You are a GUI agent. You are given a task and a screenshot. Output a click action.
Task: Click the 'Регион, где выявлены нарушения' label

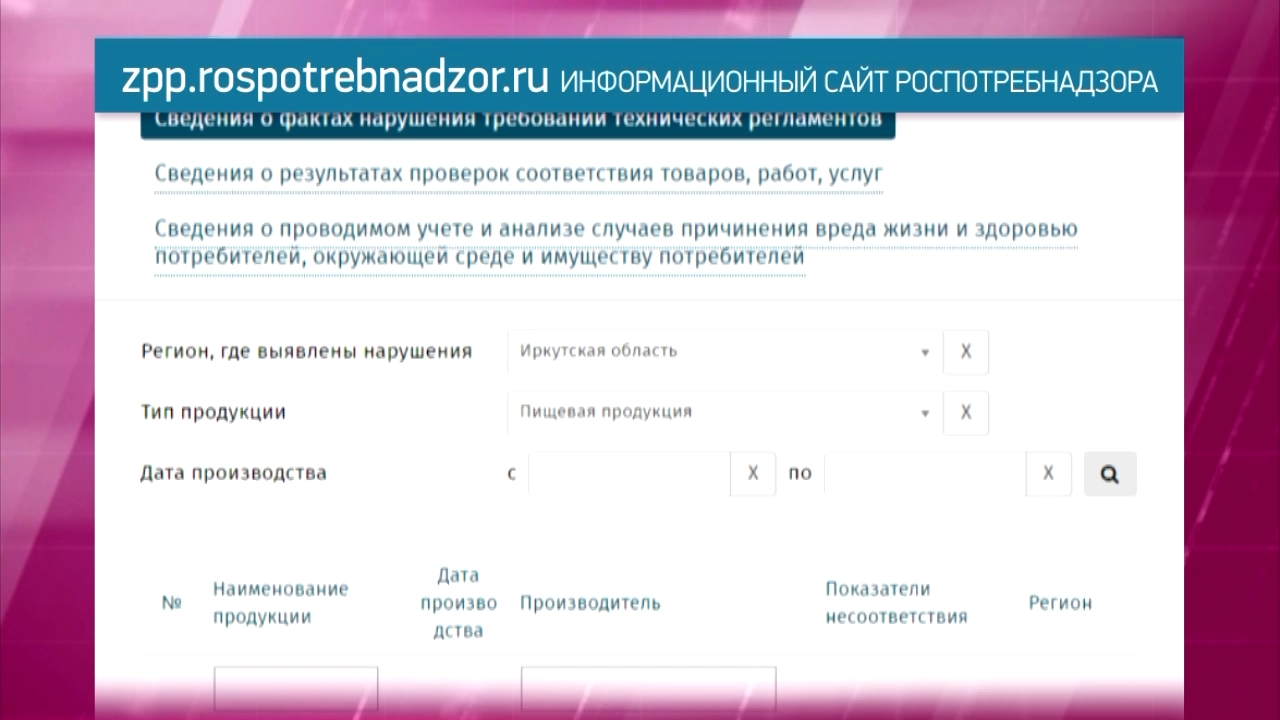pos(306,352)
